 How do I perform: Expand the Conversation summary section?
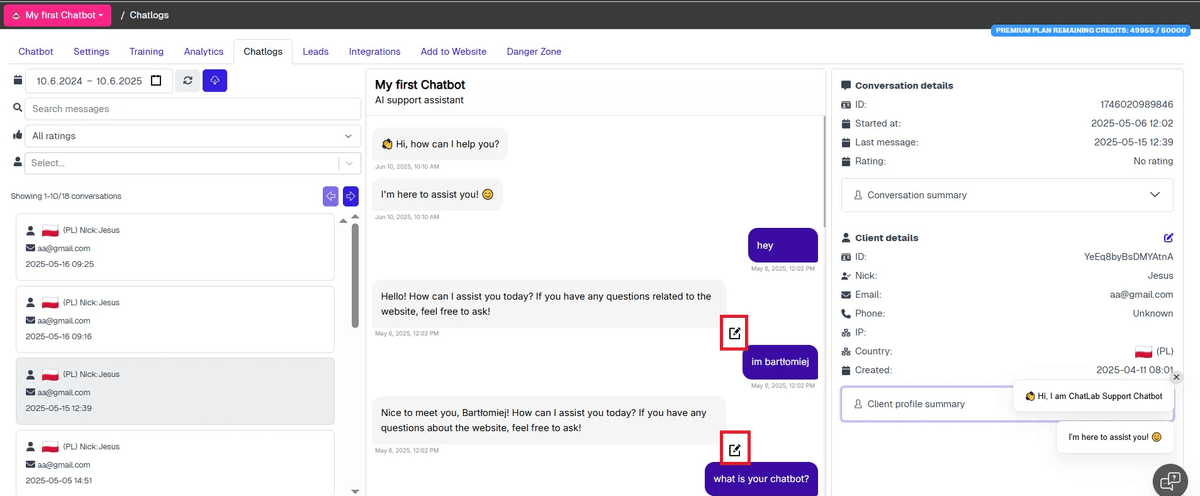(x=1007, y=195)
